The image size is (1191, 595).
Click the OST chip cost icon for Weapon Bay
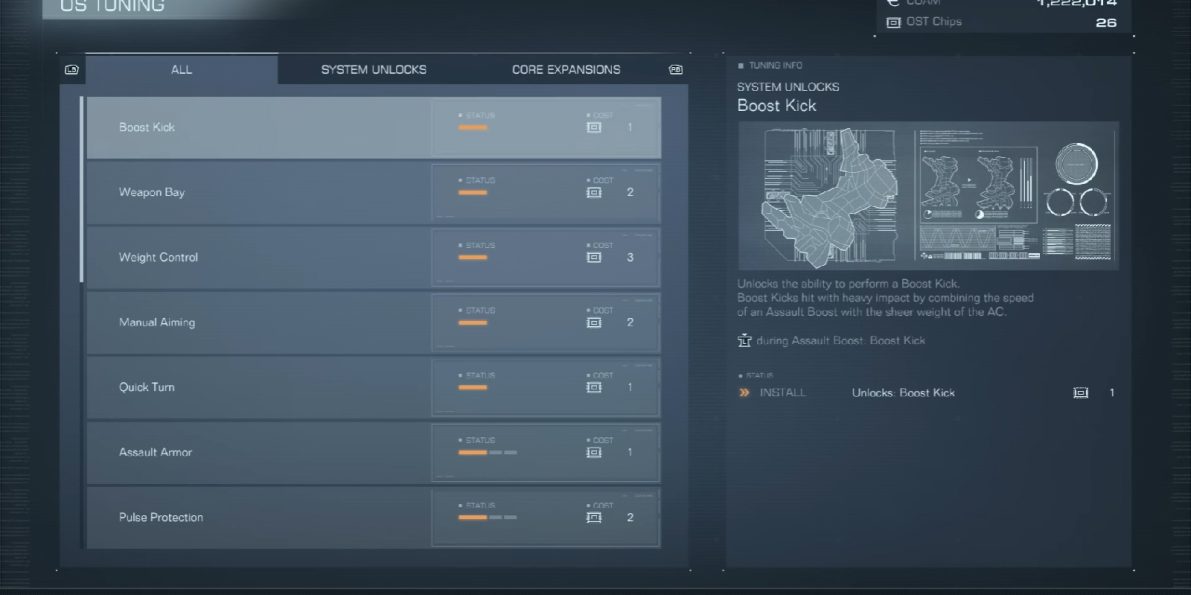pos(594,192)
